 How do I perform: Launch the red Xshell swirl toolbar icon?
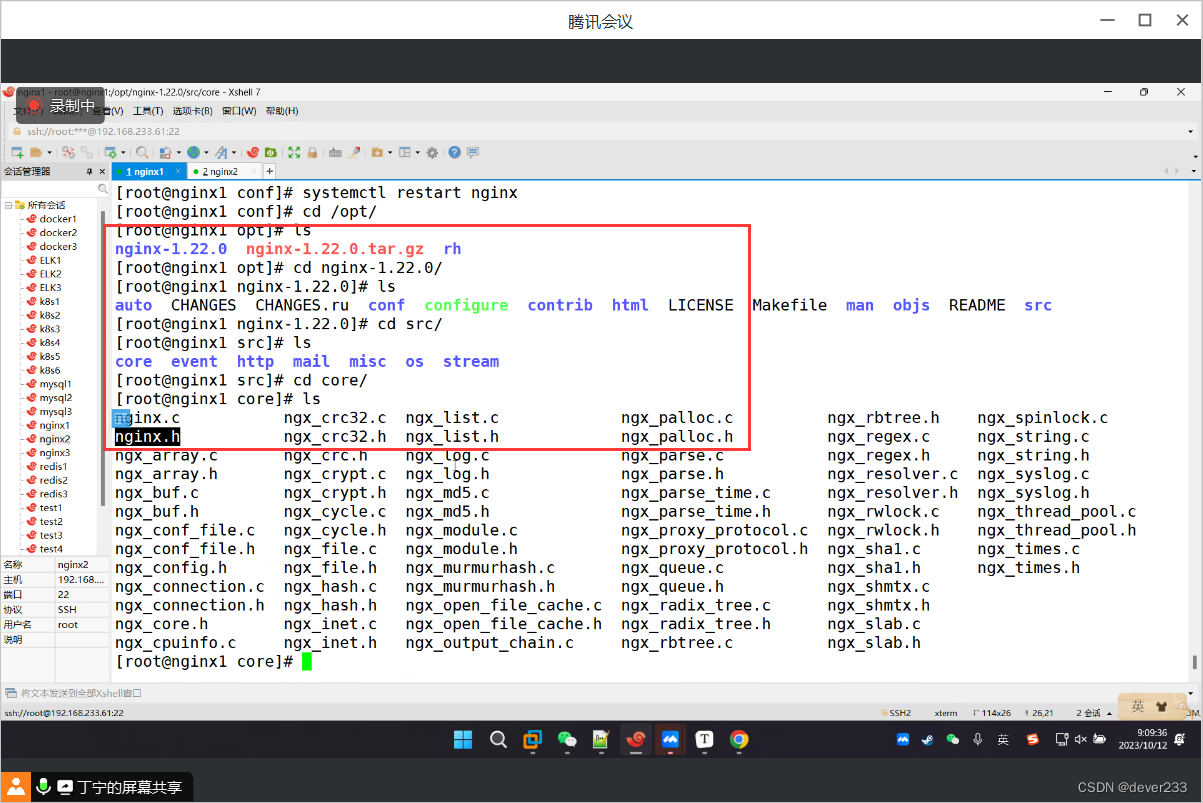pyautogui.click(x=252, y=153)
